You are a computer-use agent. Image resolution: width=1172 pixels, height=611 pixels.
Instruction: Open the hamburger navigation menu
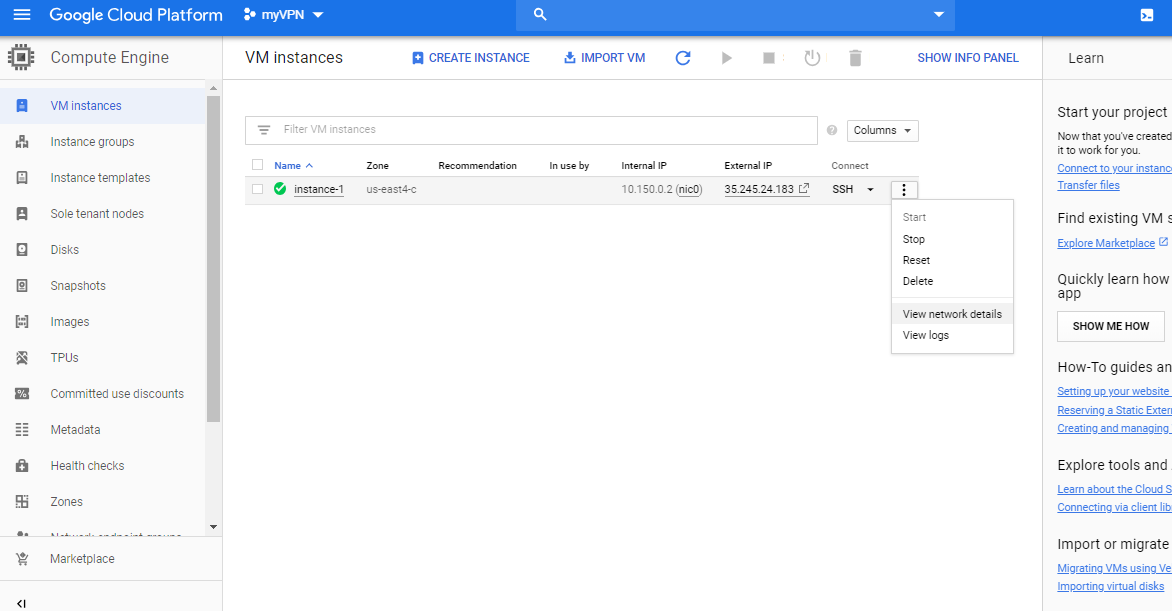point(22,15)
